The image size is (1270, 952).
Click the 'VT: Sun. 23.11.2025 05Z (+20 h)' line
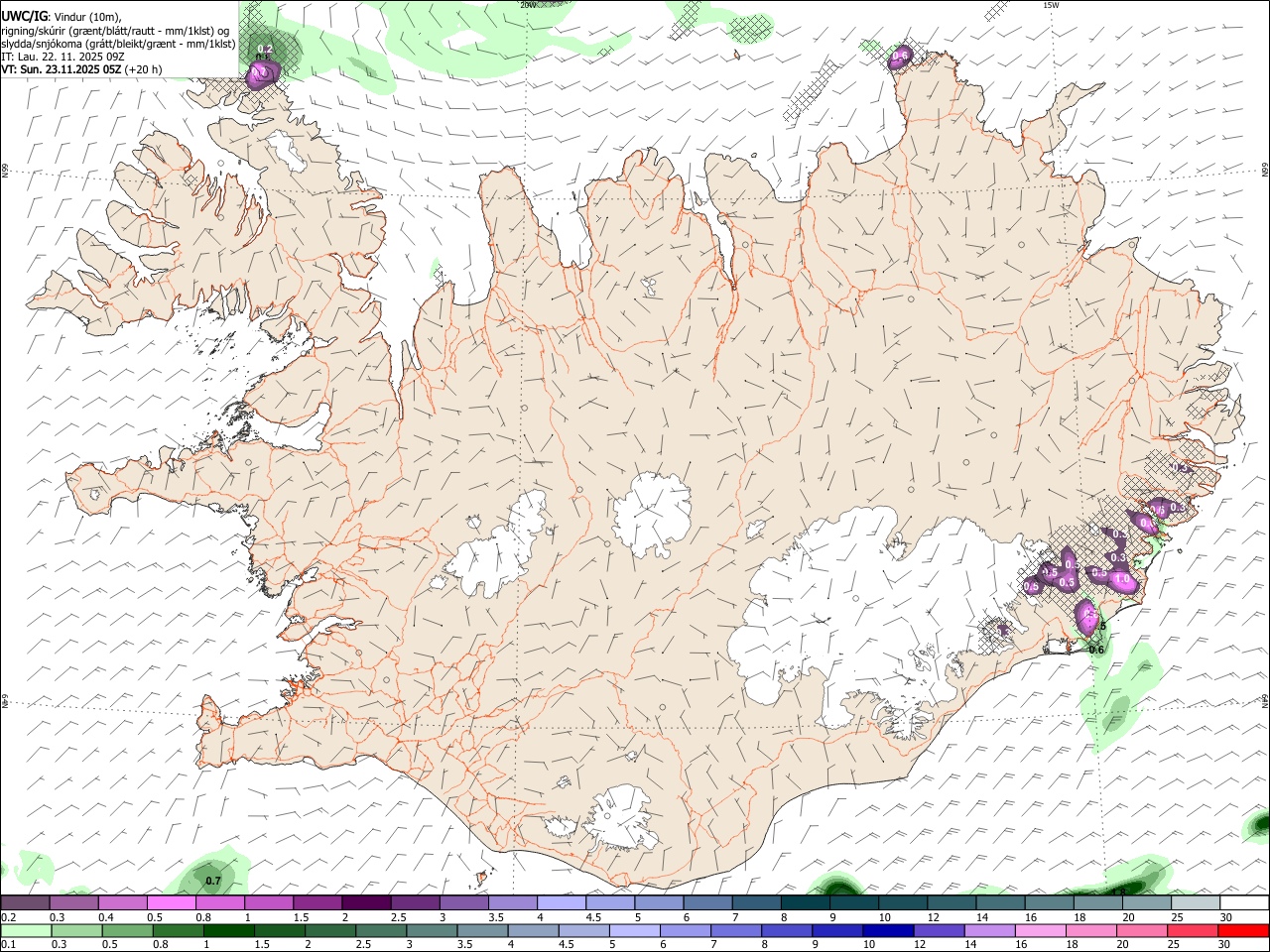coord(81,69)
